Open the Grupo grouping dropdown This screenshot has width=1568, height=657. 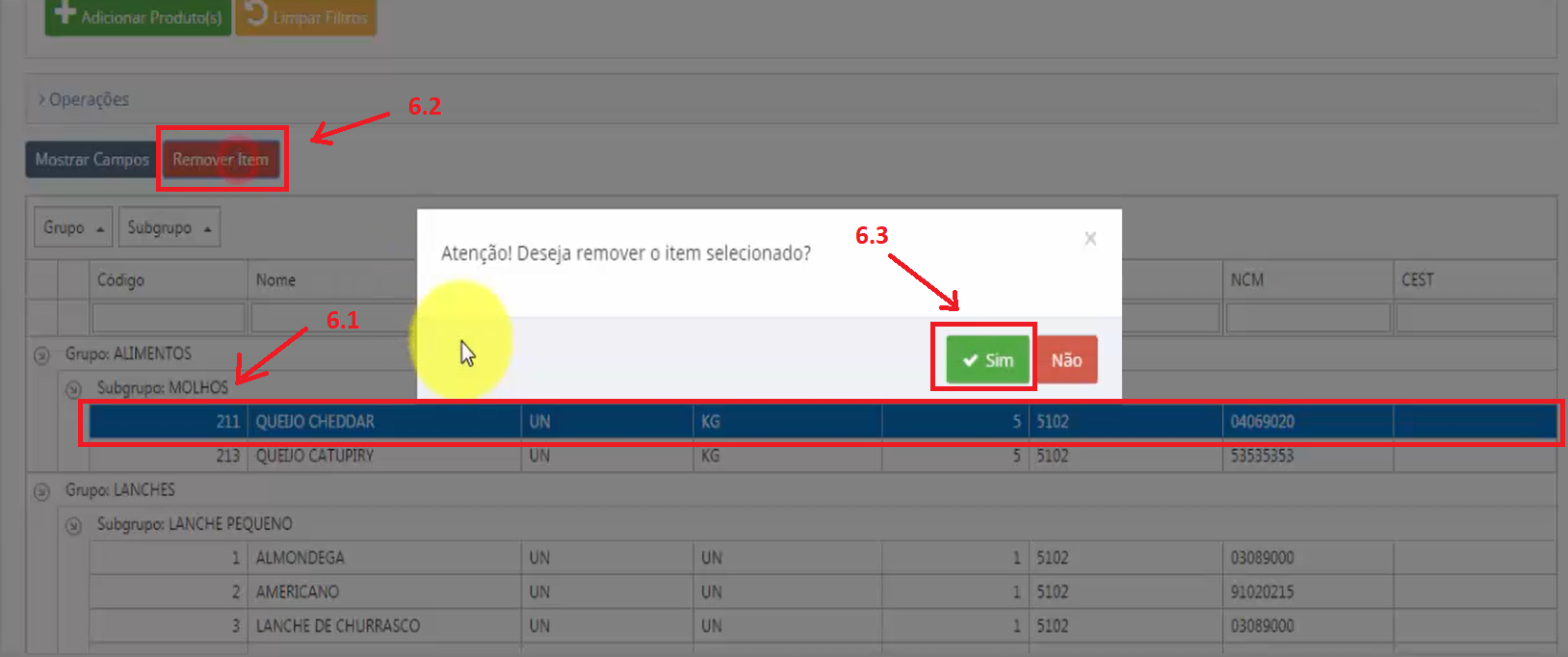73,227
